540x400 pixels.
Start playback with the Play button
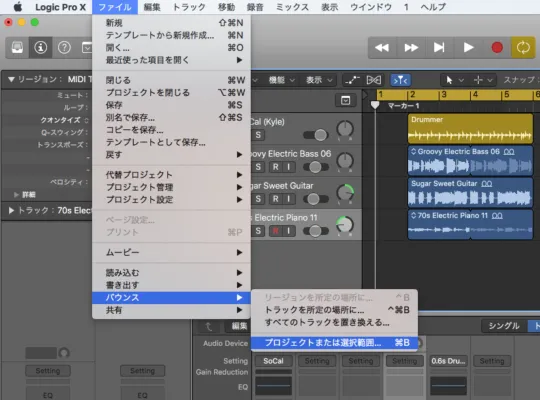click(468, 48)
